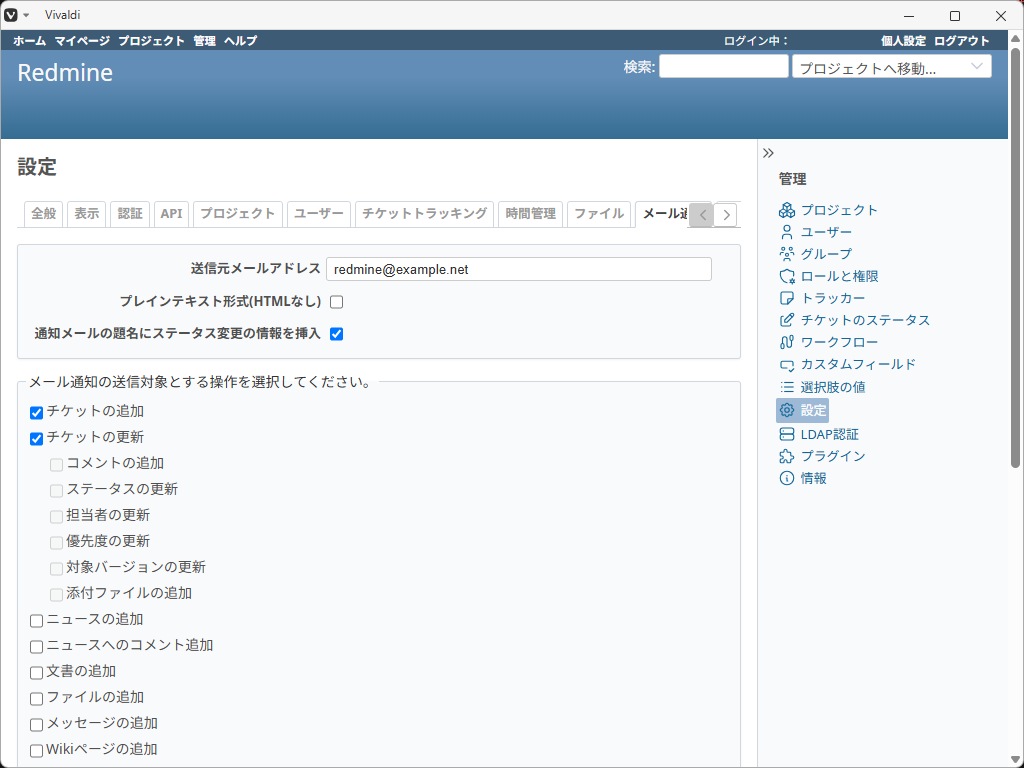
Task: Click the 送信元メールアドレス input field
Action: pyautogui.click(x=519, y=269)
